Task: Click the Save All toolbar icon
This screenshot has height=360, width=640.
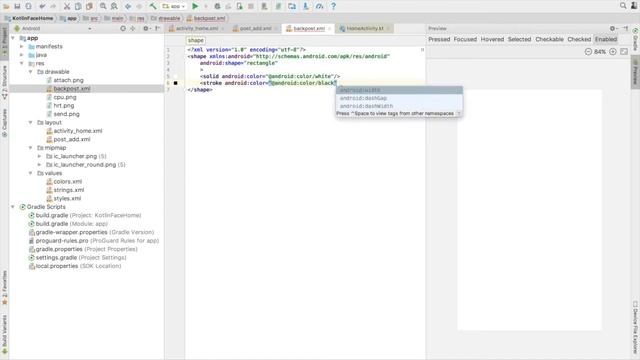Action: 17,6
